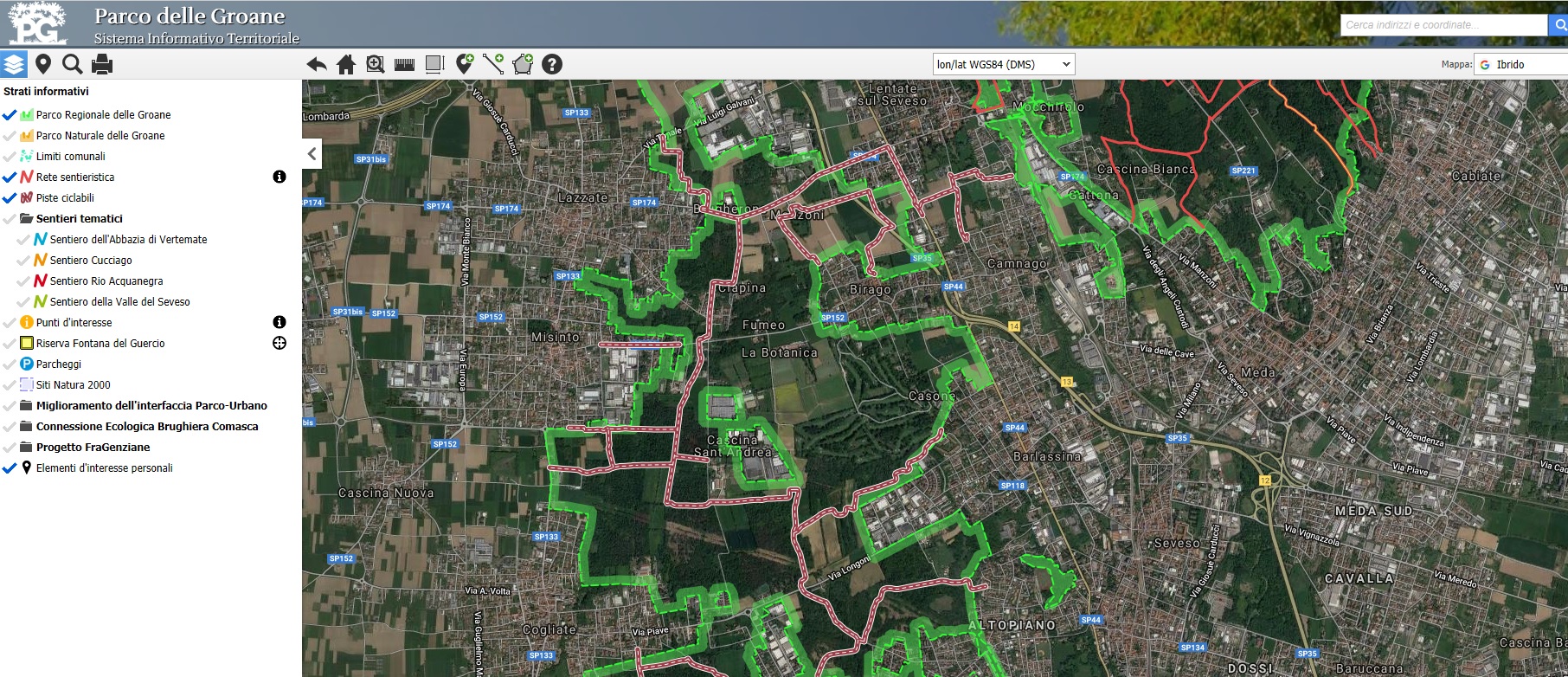The height and width of the screenshot is (677, 1568).
Task: Expand Progetto FraGenziane folder
Action: 27,448
